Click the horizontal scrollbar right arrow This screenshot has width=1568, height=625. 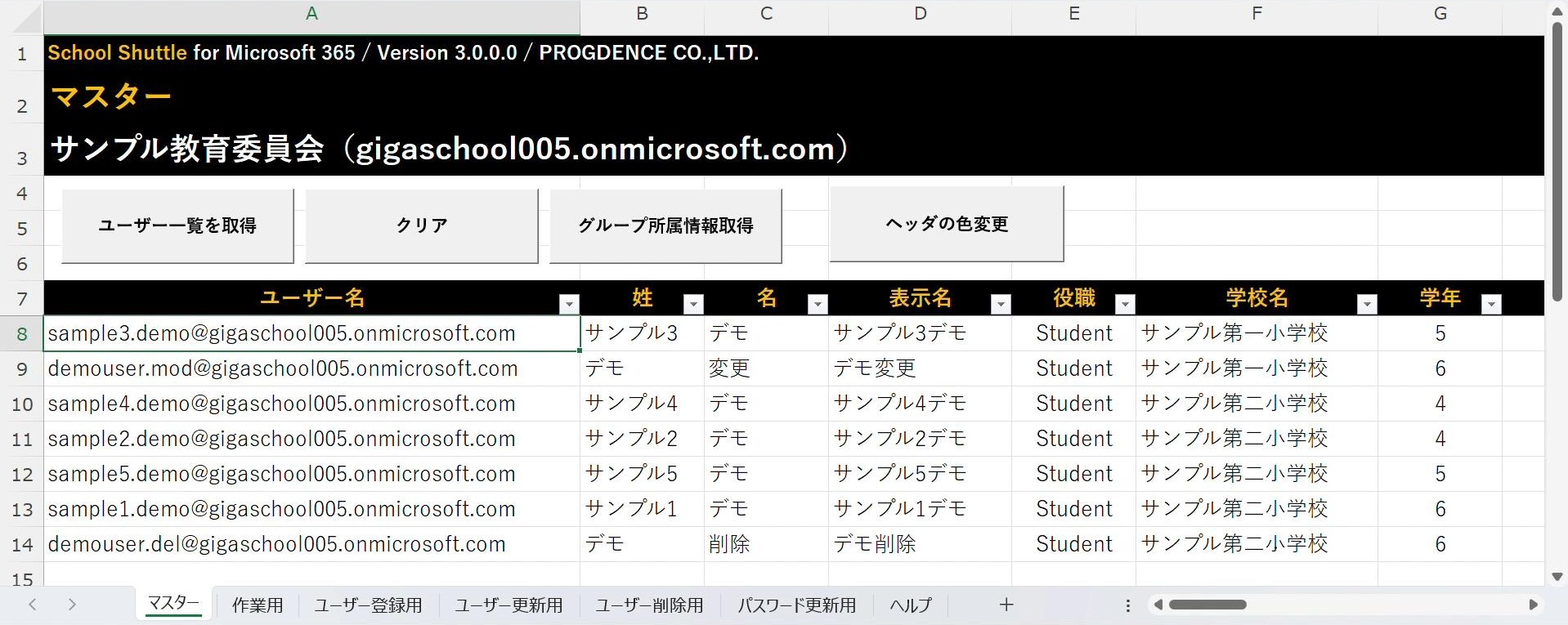click(x=1533, y=605)
